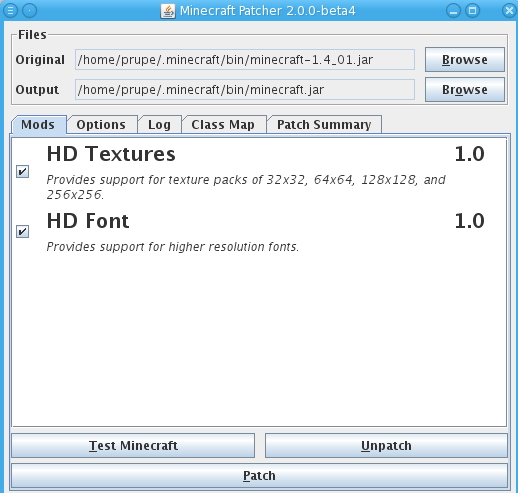The width and height of the screenshot is (518, 493).
Task: Focus the Output file path field
Action: (x=245, y=90)
